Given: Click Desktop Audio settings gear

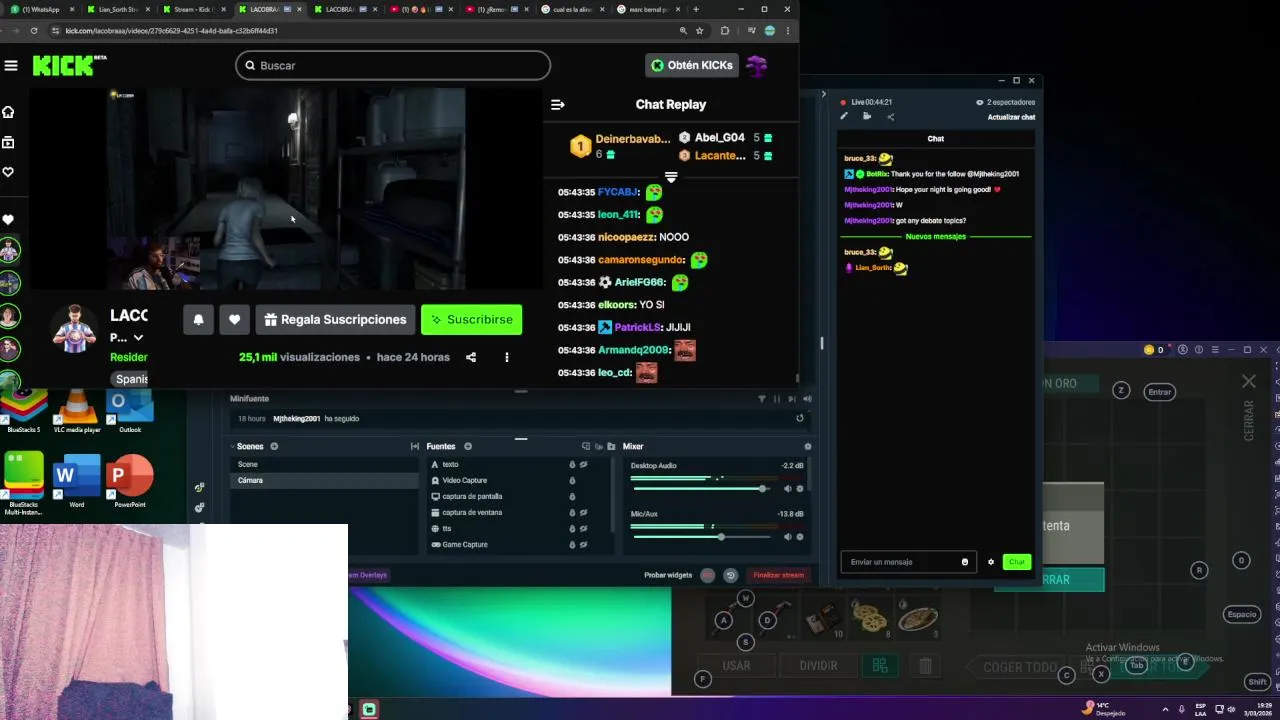Looking at the screenshot, I should tap(799, 489).
